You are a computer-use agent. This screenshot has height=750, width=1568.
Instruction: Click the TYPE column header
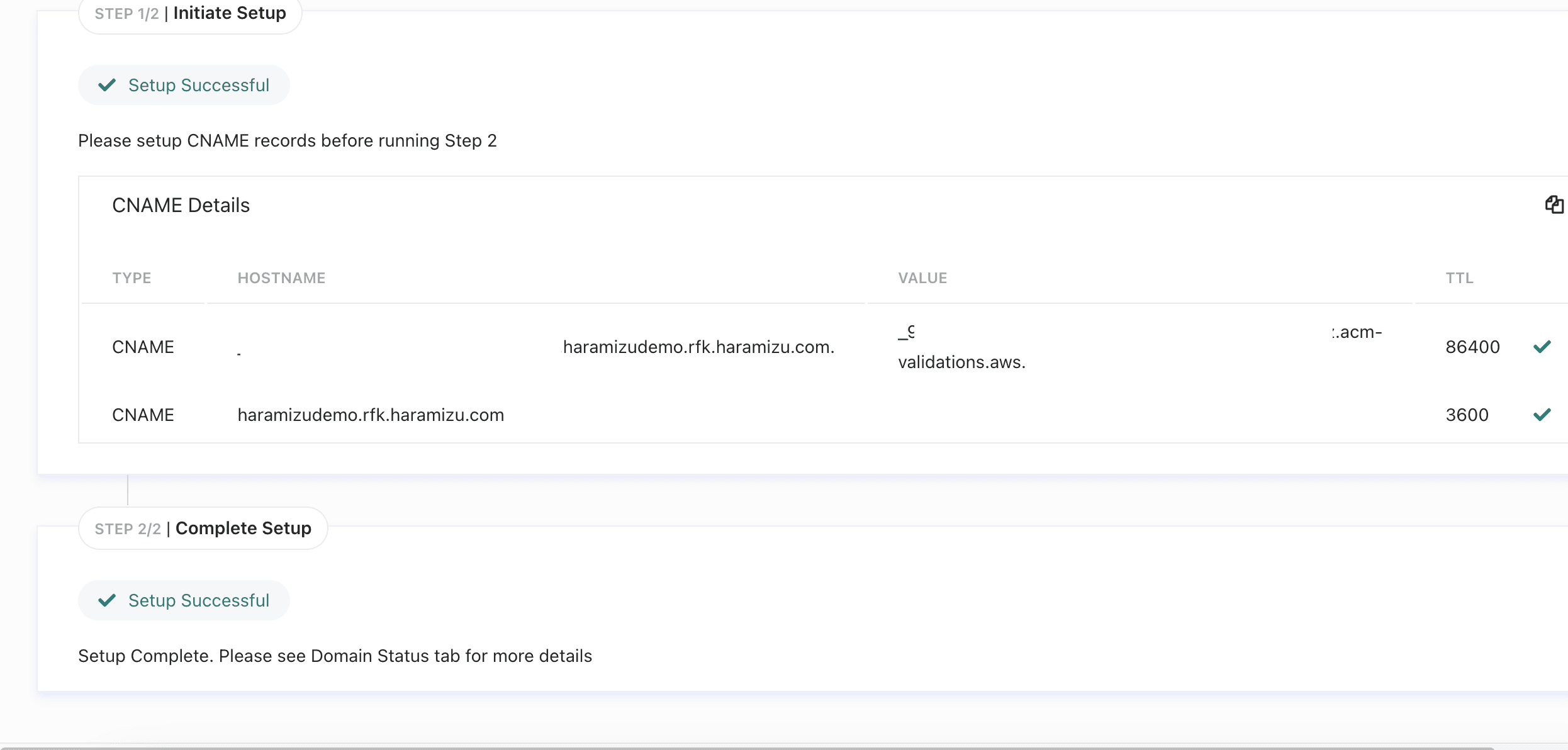coord(132,278)
